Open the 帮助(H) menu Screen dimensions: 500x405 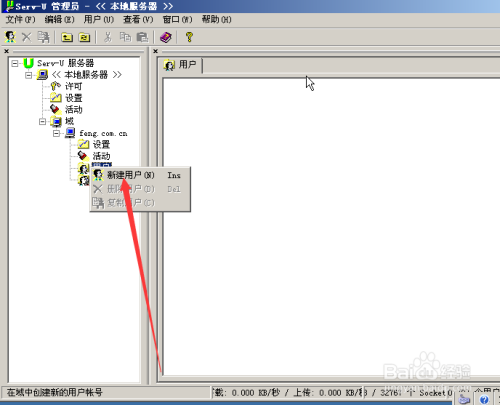pos(216,19)
